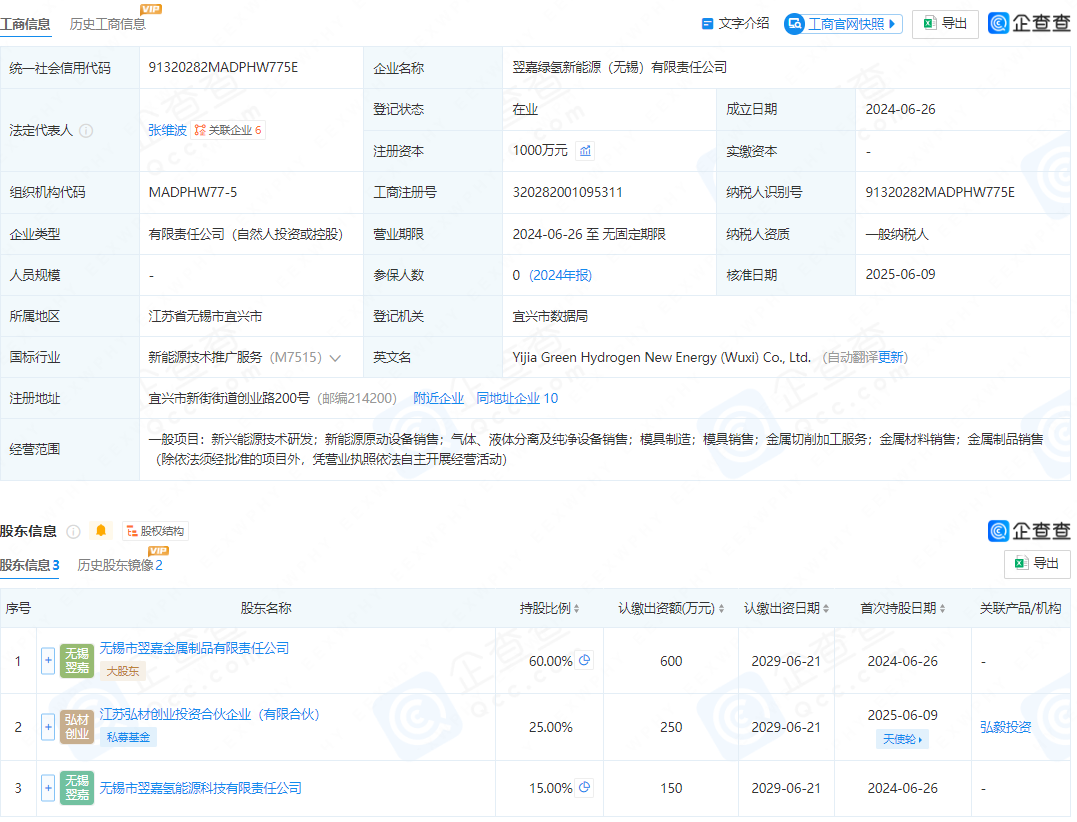Select 股东信息 3 tab

click(30, 565)
